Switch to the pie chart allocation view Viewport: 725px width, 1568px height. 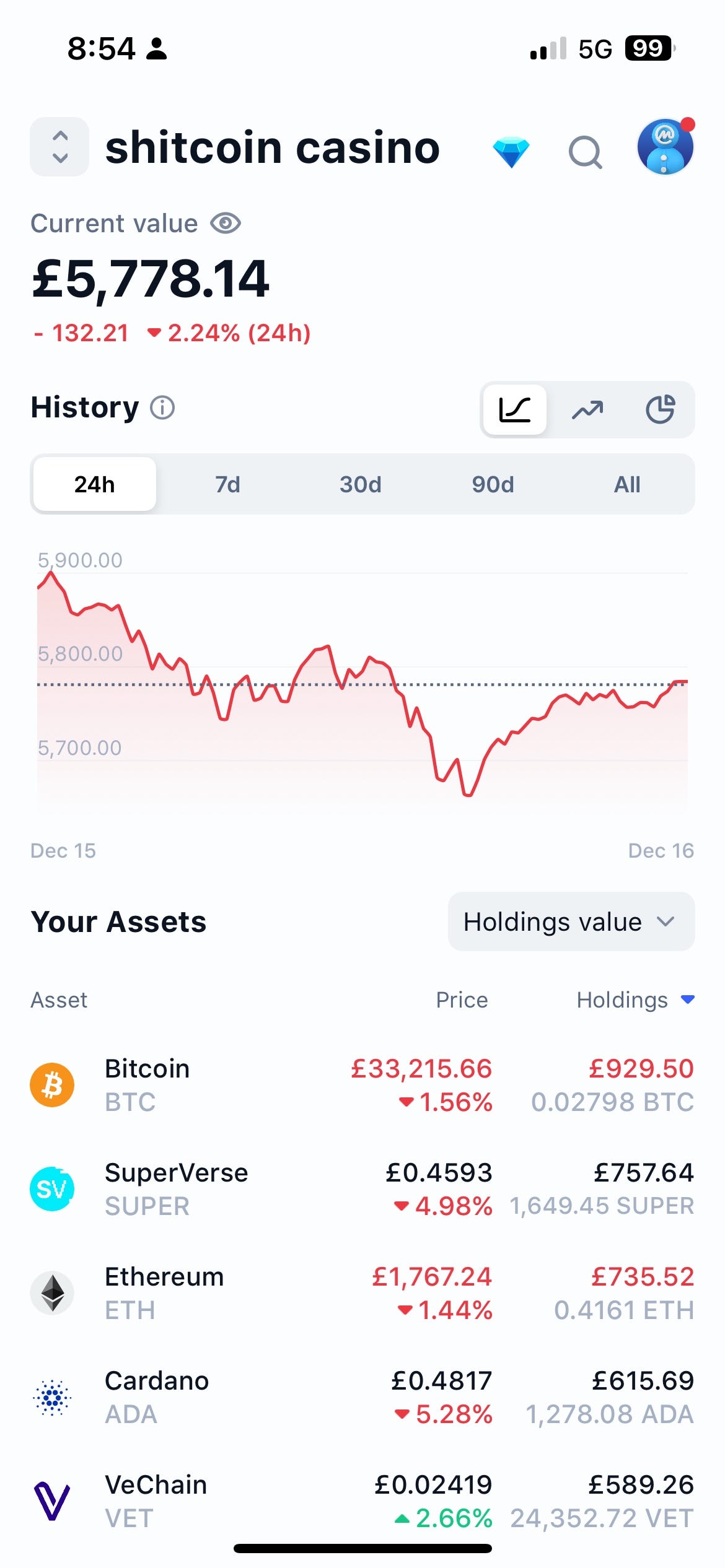pyautogui.click(x=660, y=409)
